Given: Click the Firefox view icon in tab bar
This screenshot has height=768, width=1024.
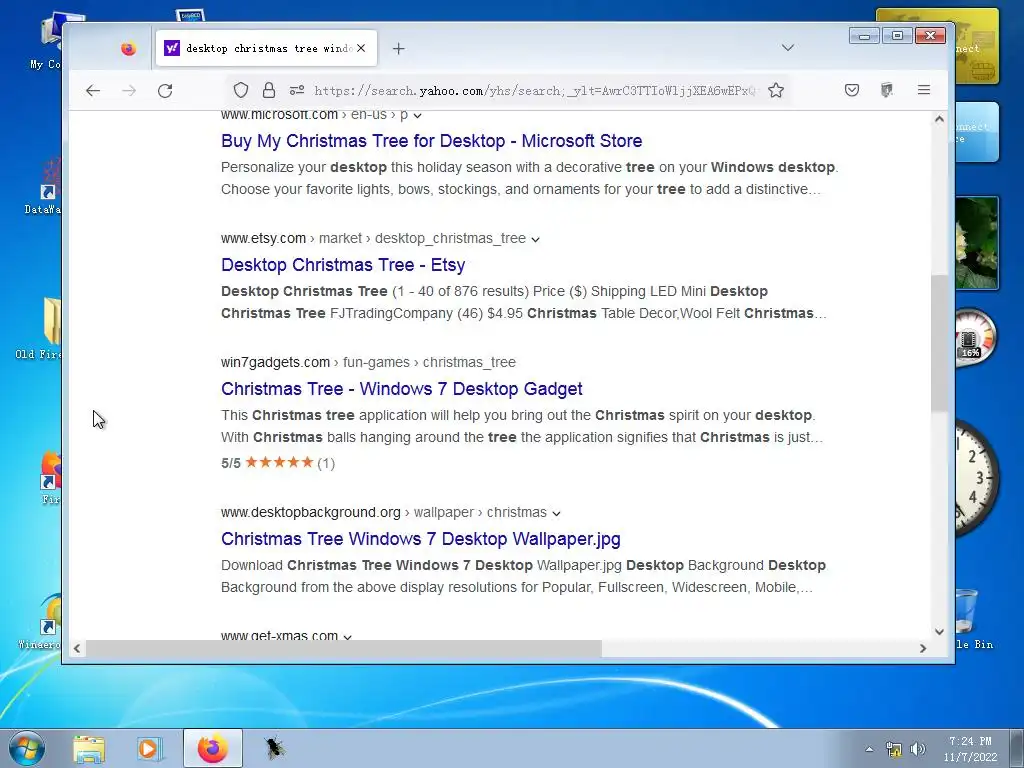Looking at the screenshot, I should click(129, 48).
